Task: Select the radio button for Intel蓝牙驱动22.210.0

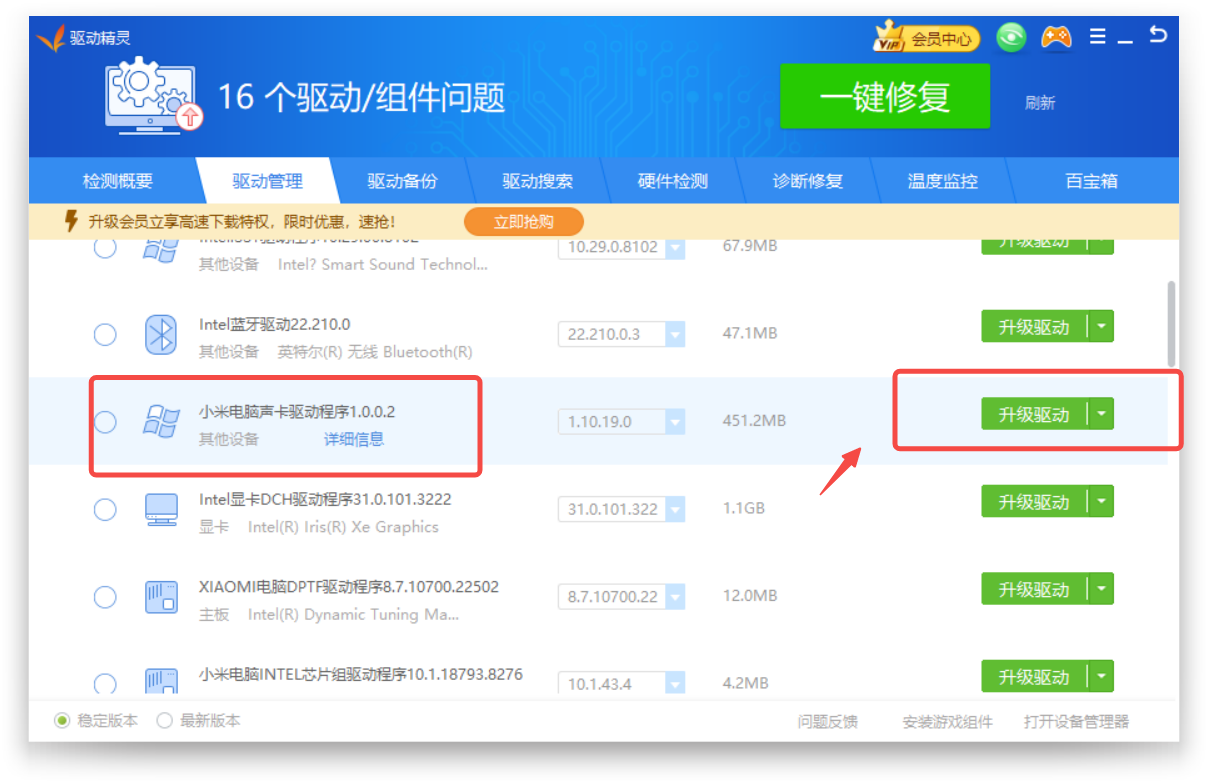Action: [105, 334]
